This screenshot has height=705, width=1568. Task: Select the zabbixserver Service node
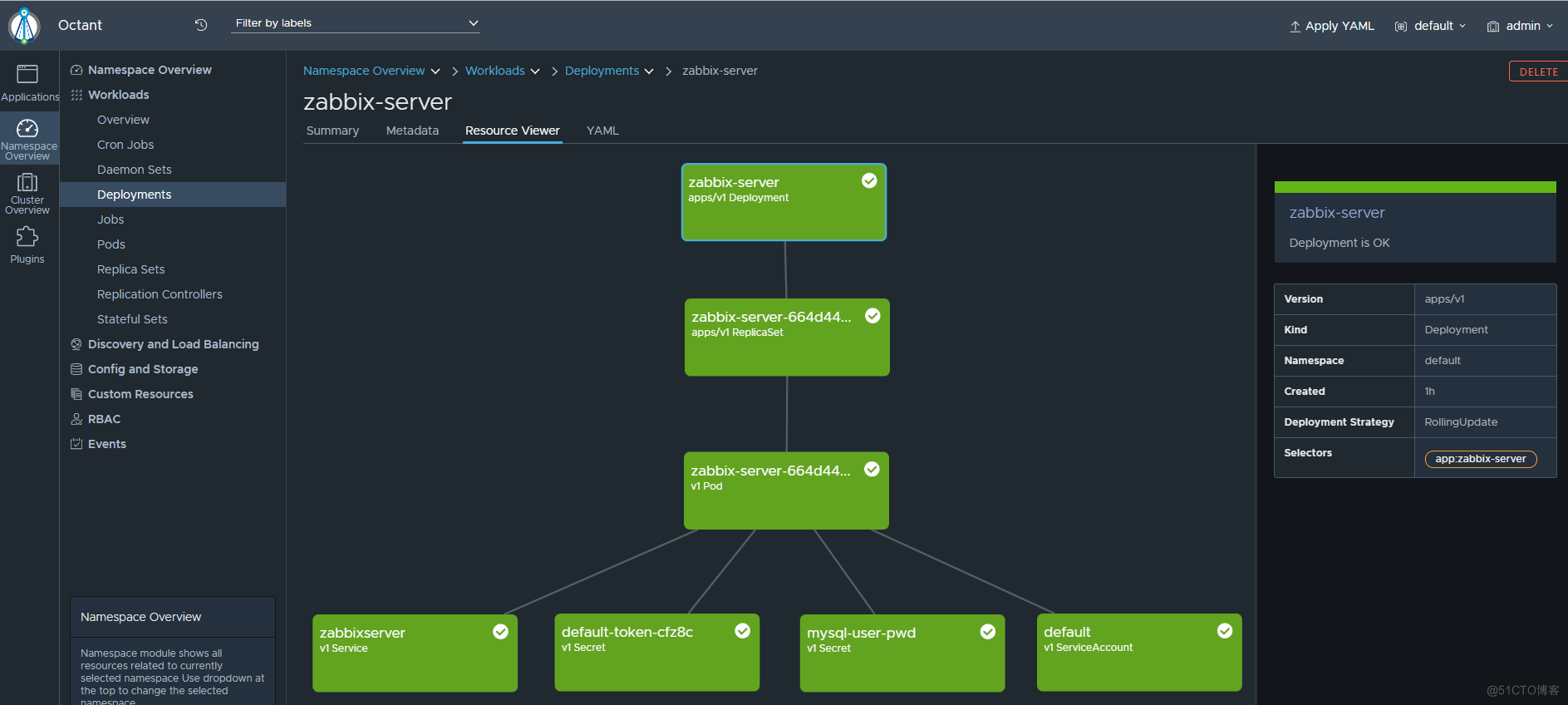click(415, 653)
